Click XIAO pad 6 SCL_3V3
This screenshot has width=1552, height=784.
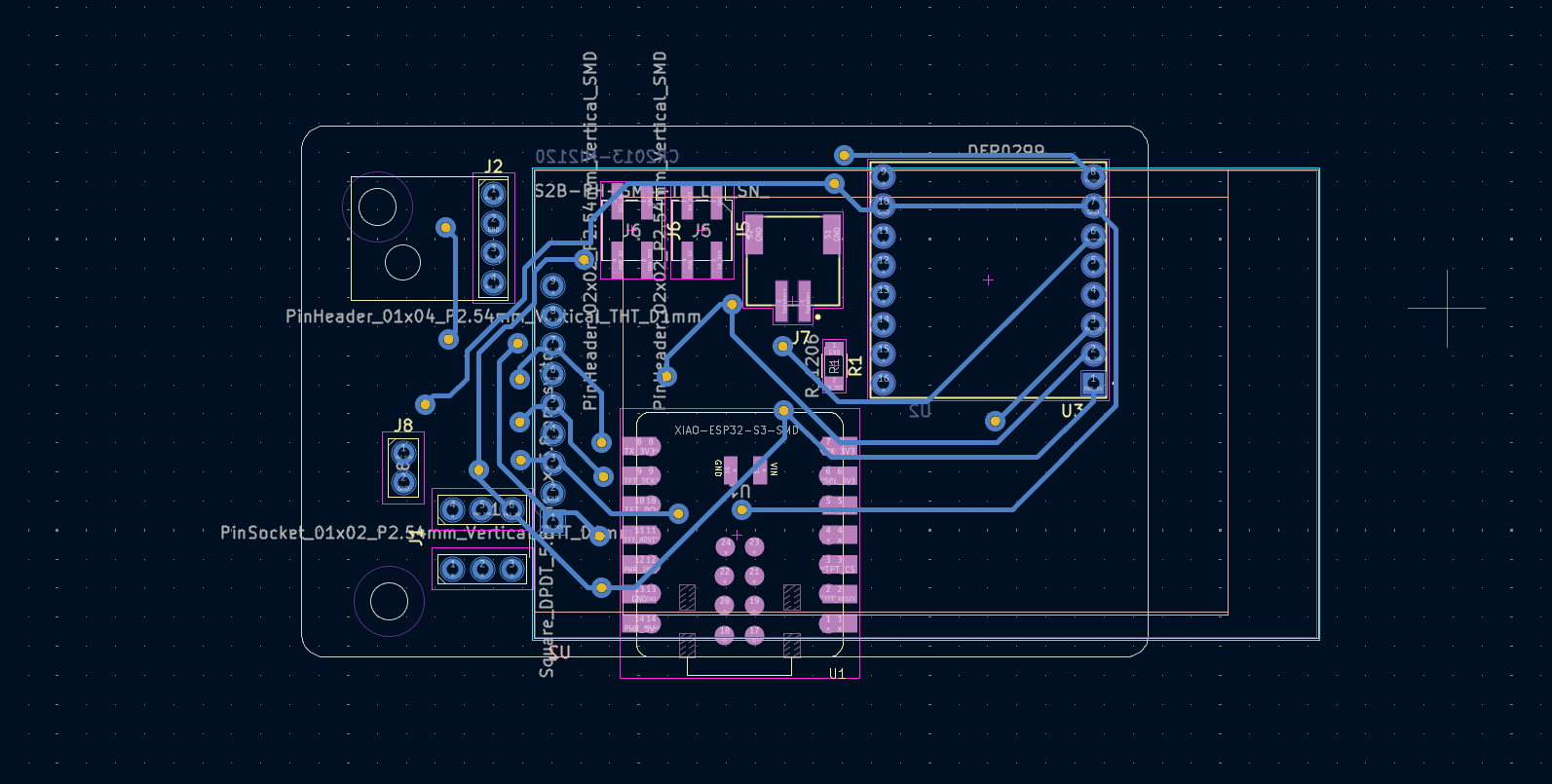(x=839, y=475)
